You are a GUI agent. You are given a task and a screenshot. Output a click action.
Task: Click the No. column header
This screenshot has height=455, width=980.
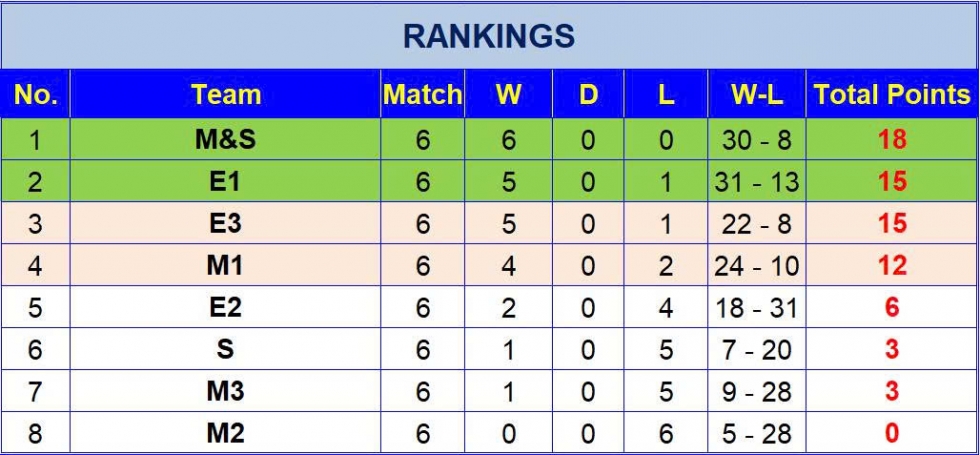[x=36, y=95]
